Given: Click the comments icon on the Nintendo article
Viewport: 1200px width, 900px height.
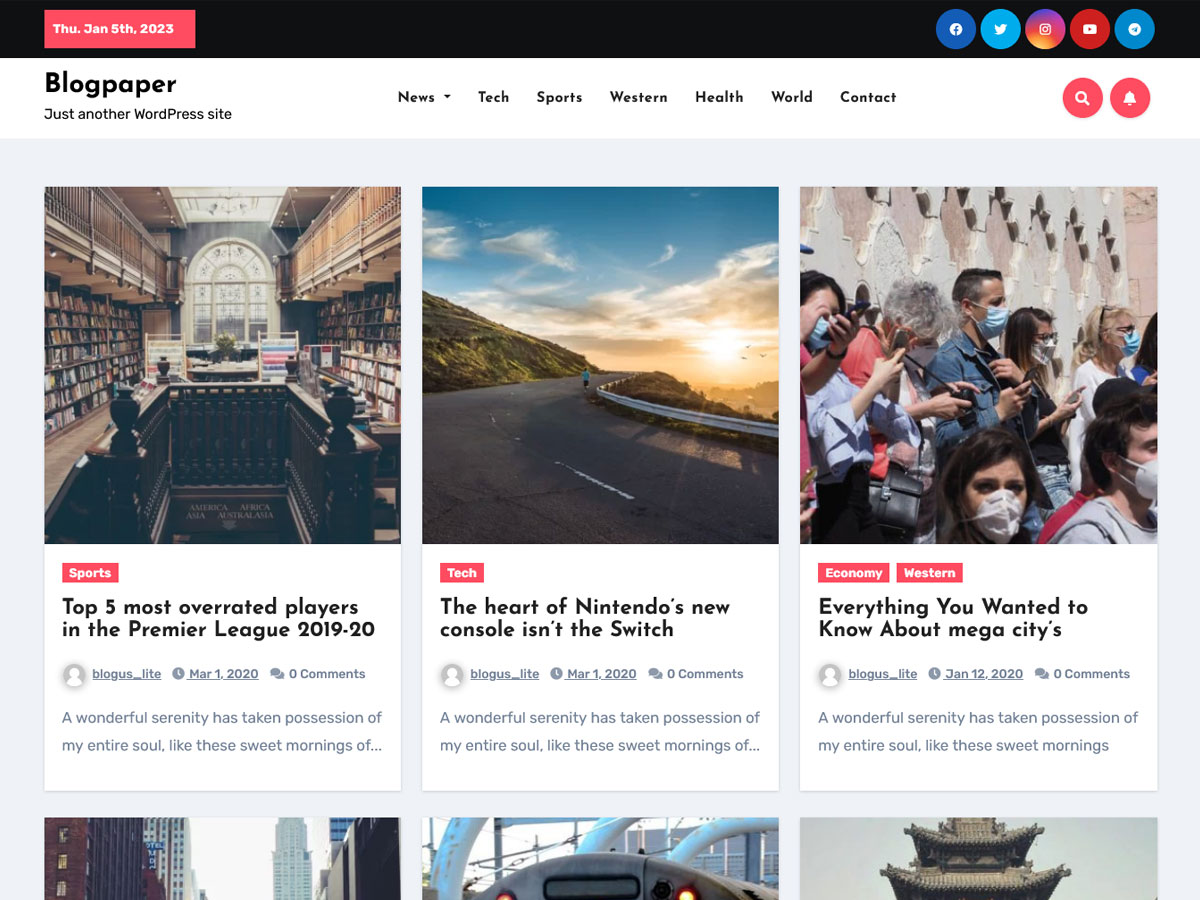Looking at the screenshot, I should click(x=655, y=674).
